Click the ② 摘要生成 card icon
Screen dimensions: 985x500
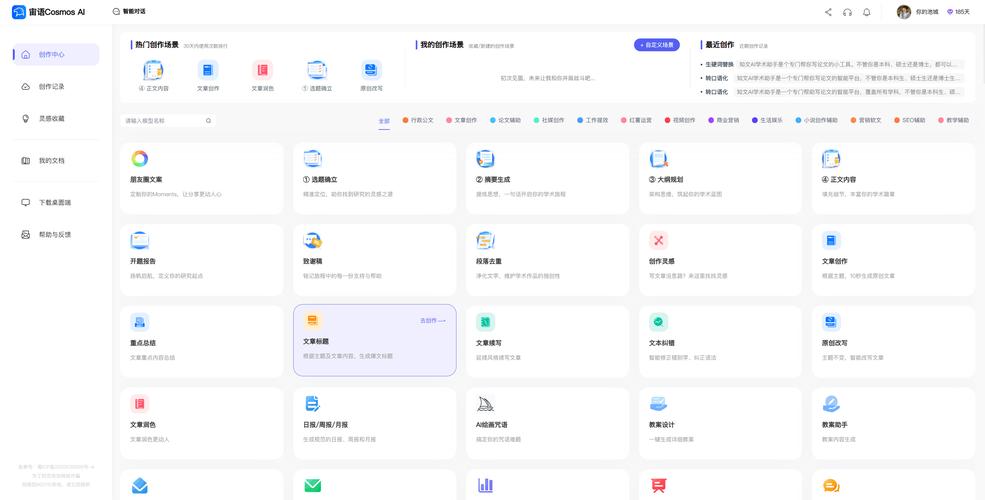[x=485, y=159]
